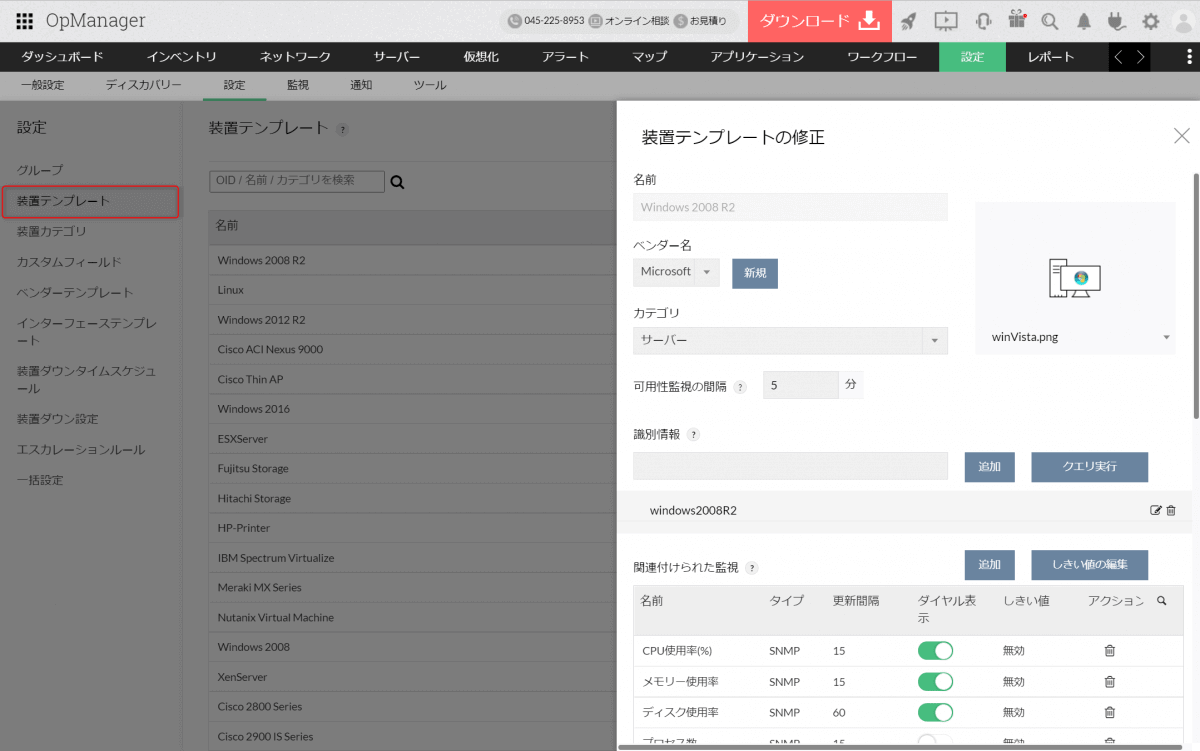This screenshot has width=1200, height=751.
Task: Click the search icon in monitor table header
Action: click(1161, 601)
